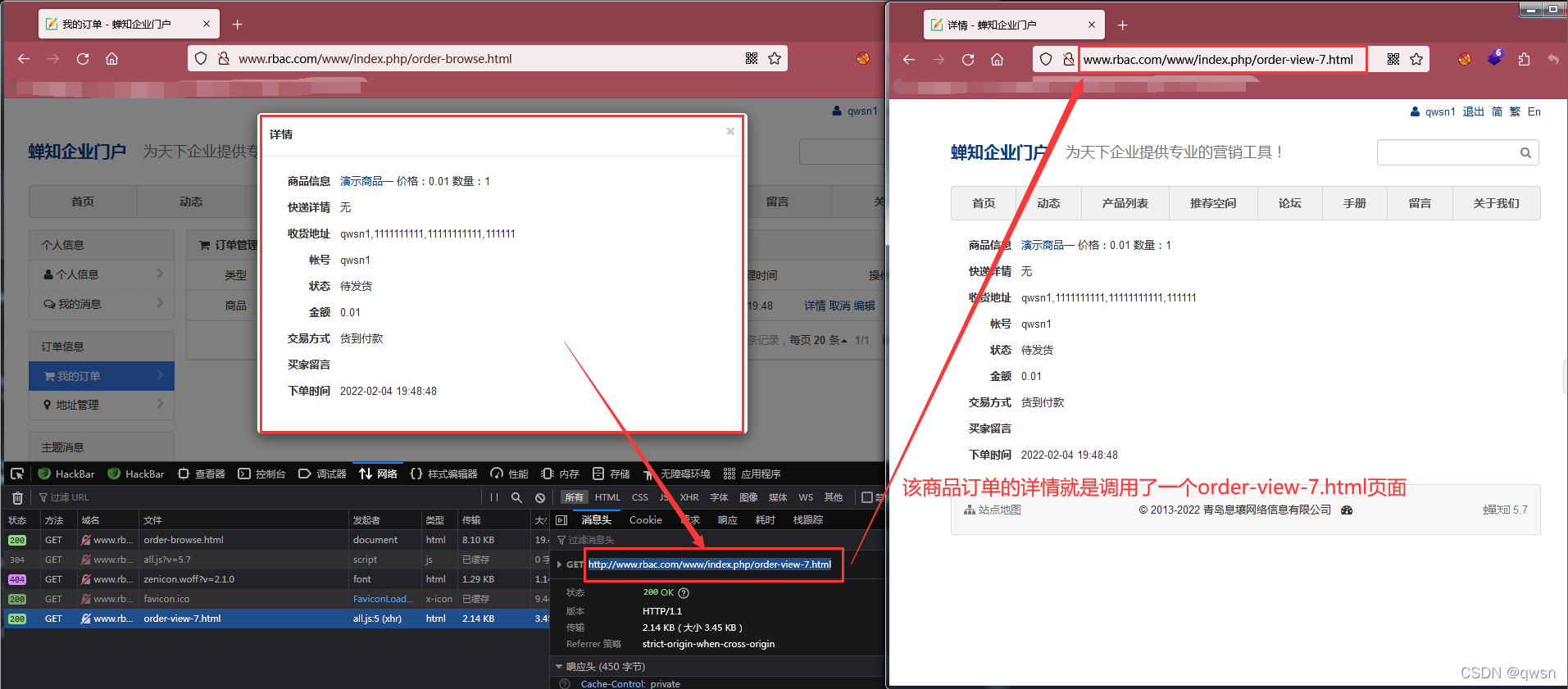Show 所有 network requests filter
The height and width of the screenshot is (689, 1568).
click(575, 497)
